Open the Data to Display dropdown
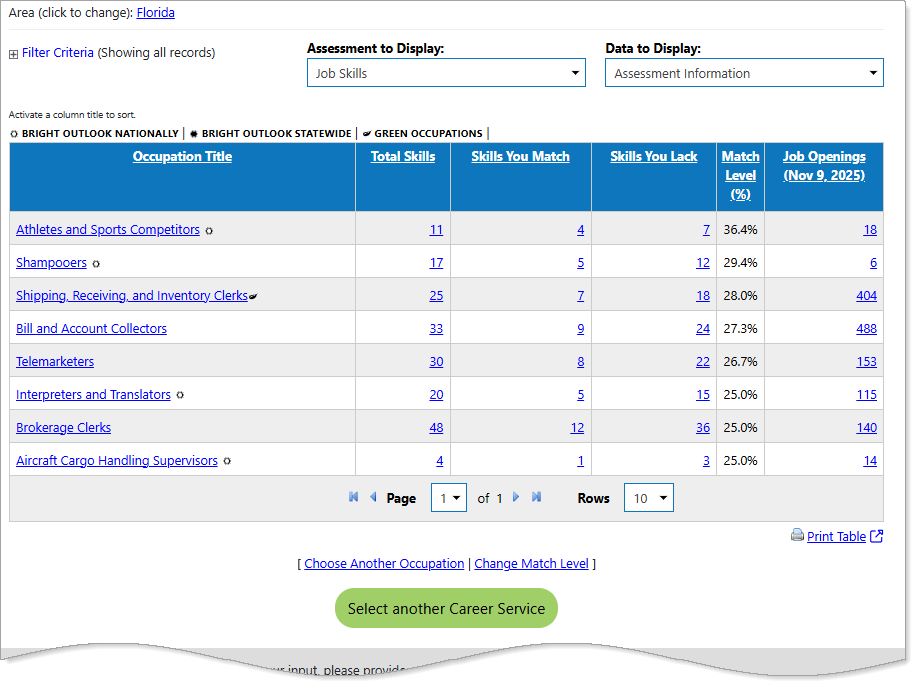This screenshot has height=687, width=916. pyautogui.click(x=744, y=73)
